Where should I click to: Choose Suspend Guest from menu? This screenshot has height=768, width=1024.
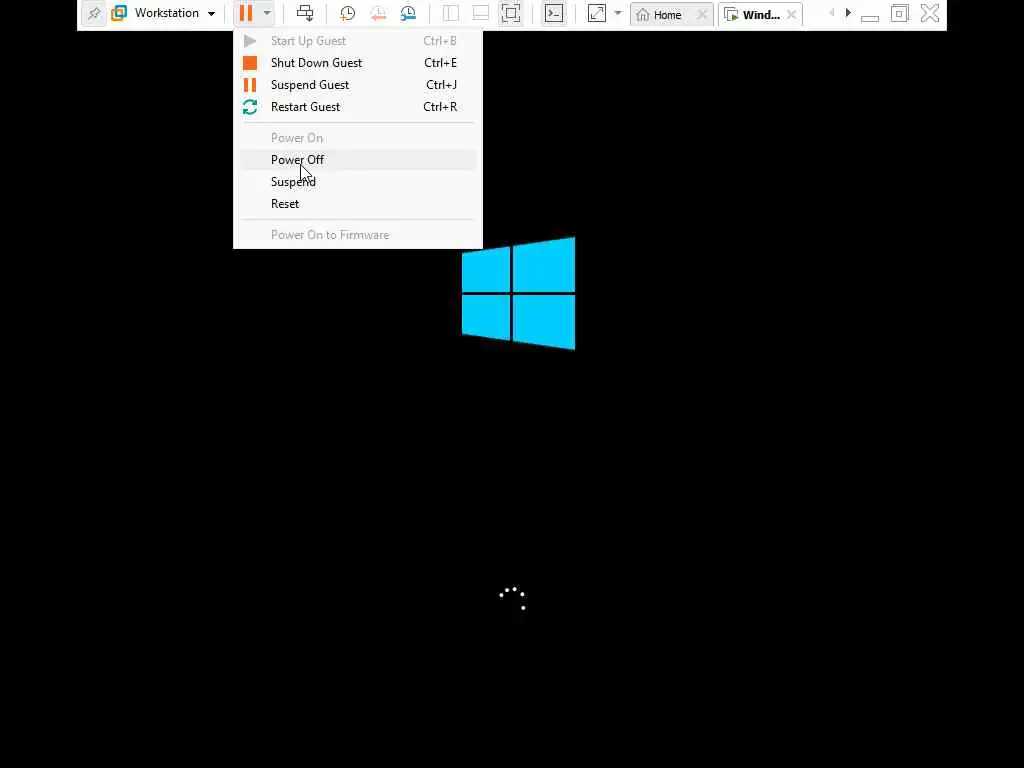pos(358,85)
